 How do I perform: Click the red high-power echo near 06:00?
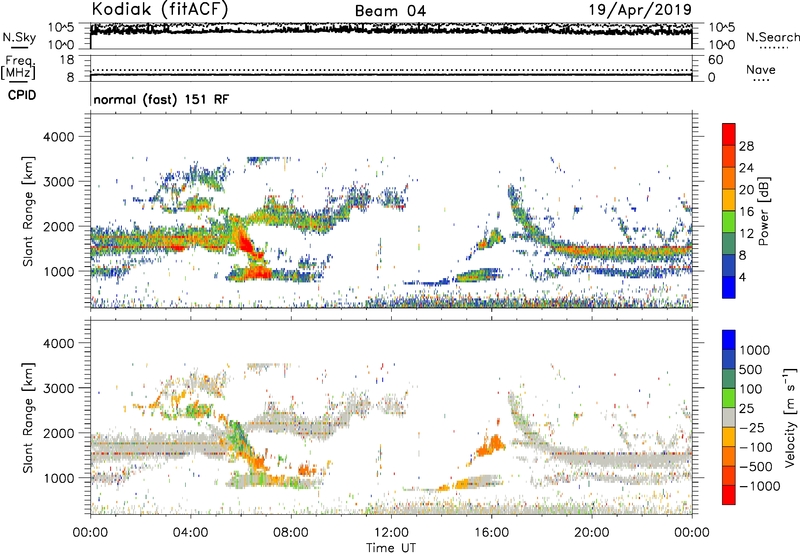coord(247,245)
